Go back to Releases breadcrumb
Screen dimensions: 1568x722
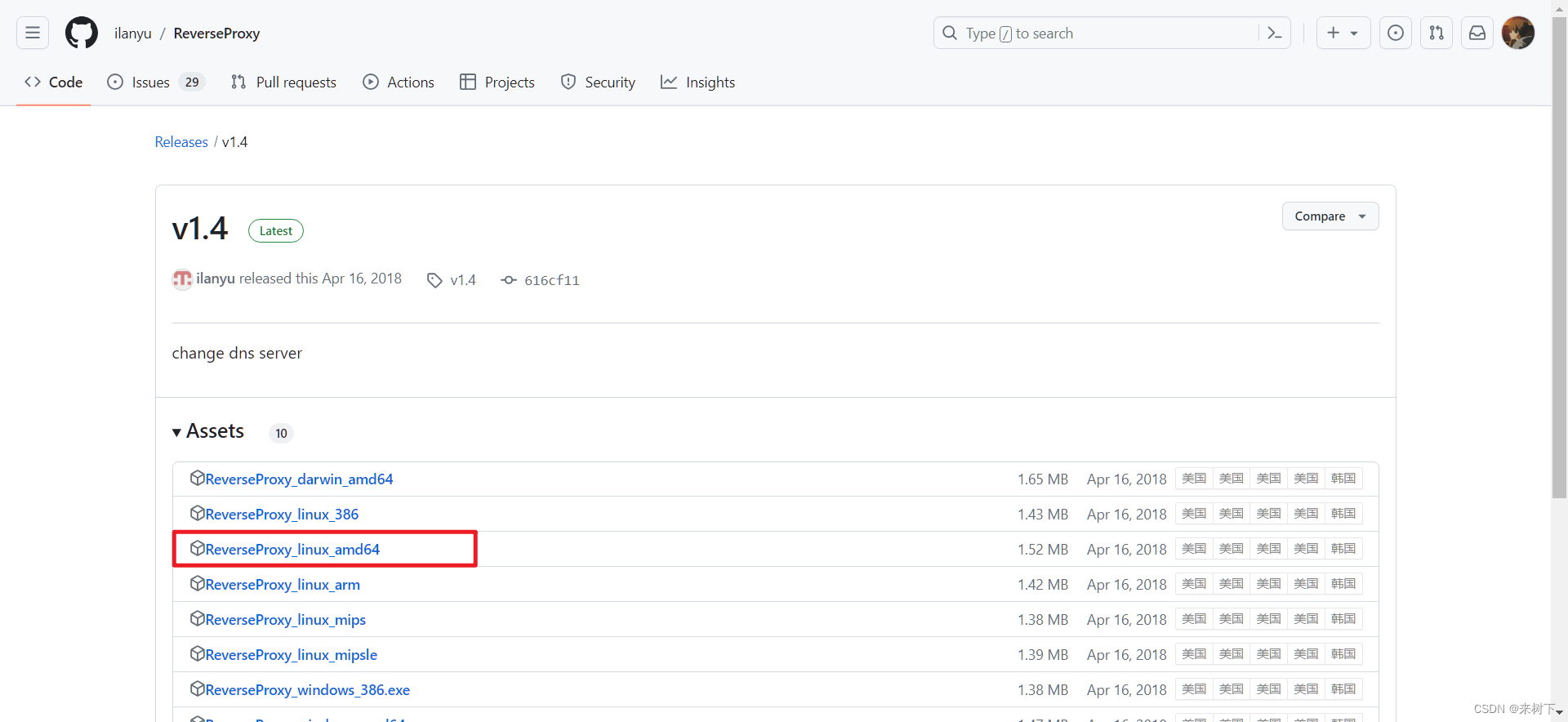[181, 142]
